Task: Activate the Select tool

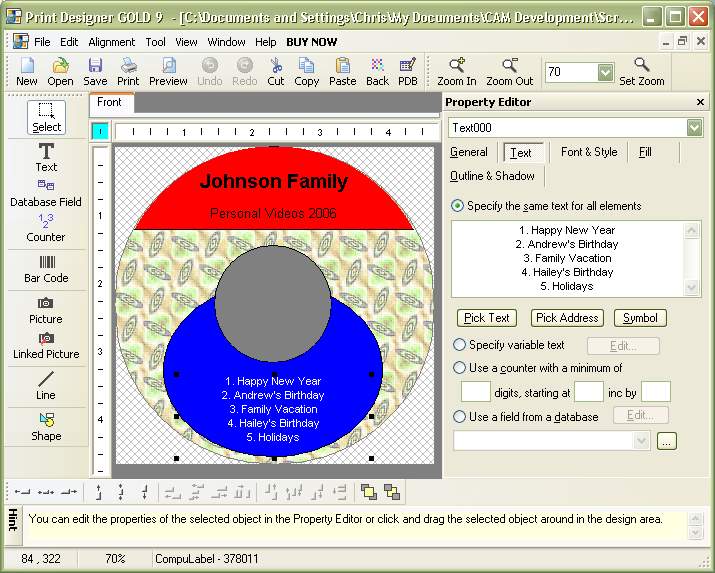Action: [47, 118]
